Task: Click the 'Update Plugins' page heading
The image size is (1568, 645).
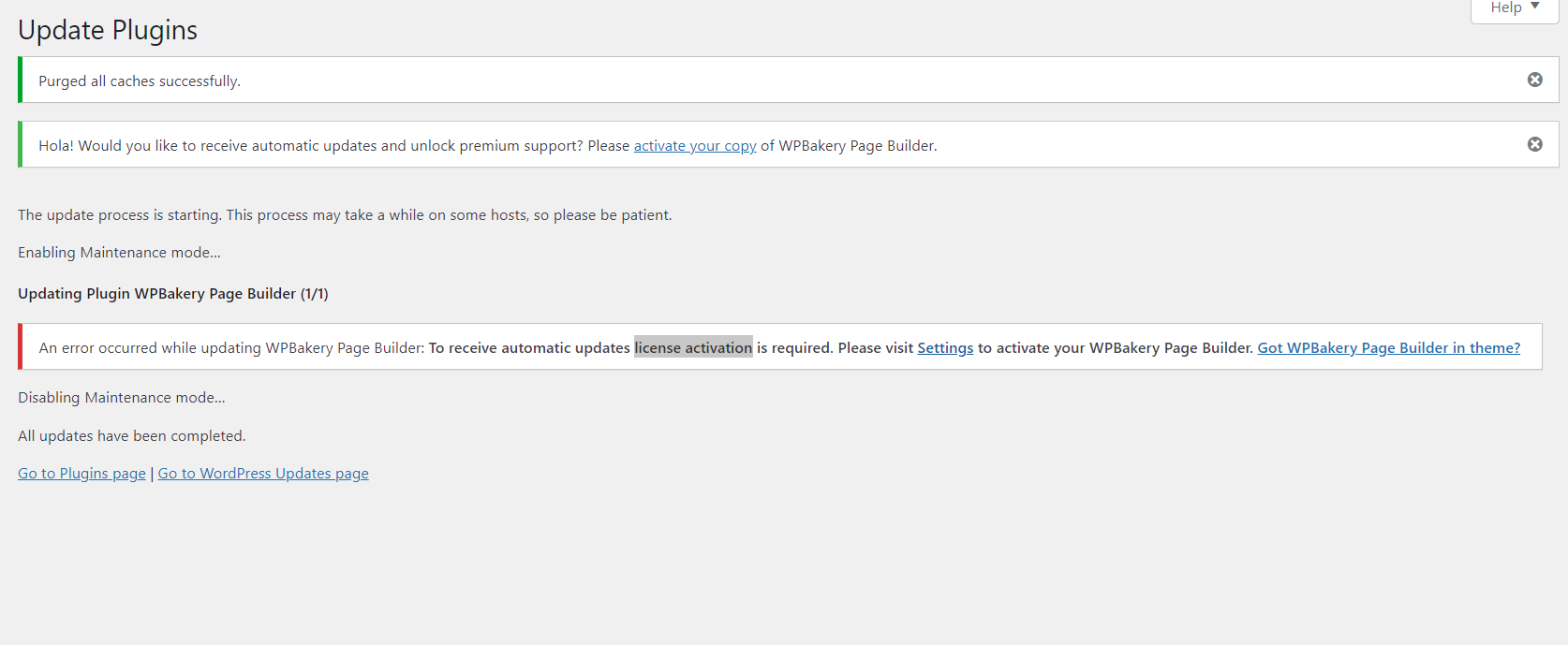Action: 108,30
